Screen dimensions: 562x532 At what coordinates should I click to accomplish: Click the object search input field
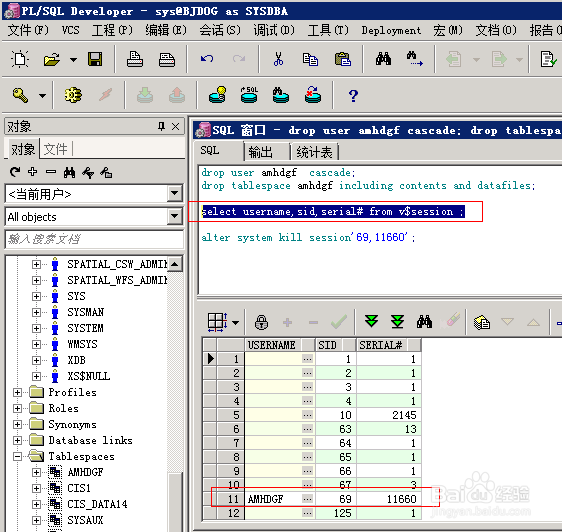[x=94, y=239]
